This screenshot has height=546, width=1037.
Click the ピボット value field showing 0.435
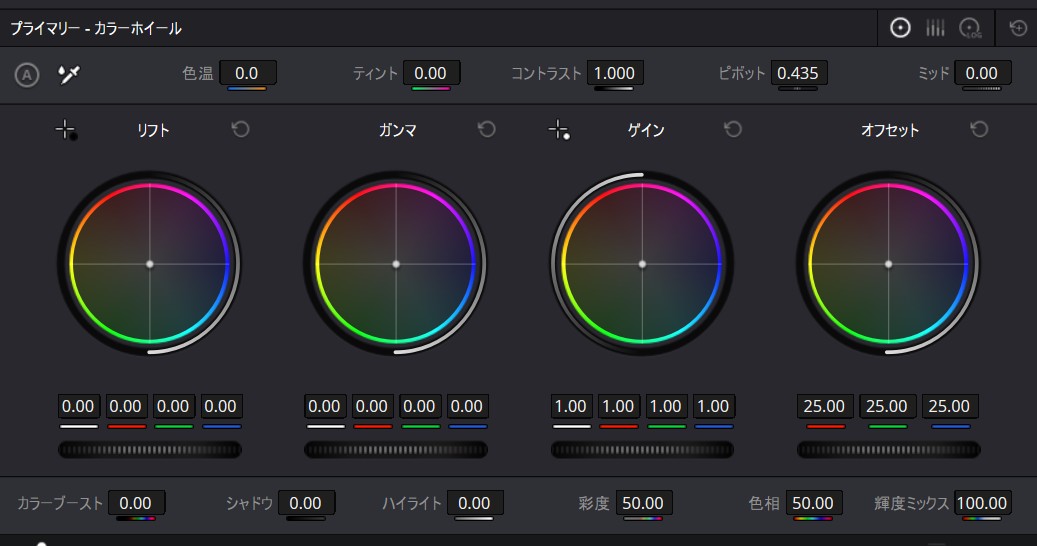(x=798, y=73)
